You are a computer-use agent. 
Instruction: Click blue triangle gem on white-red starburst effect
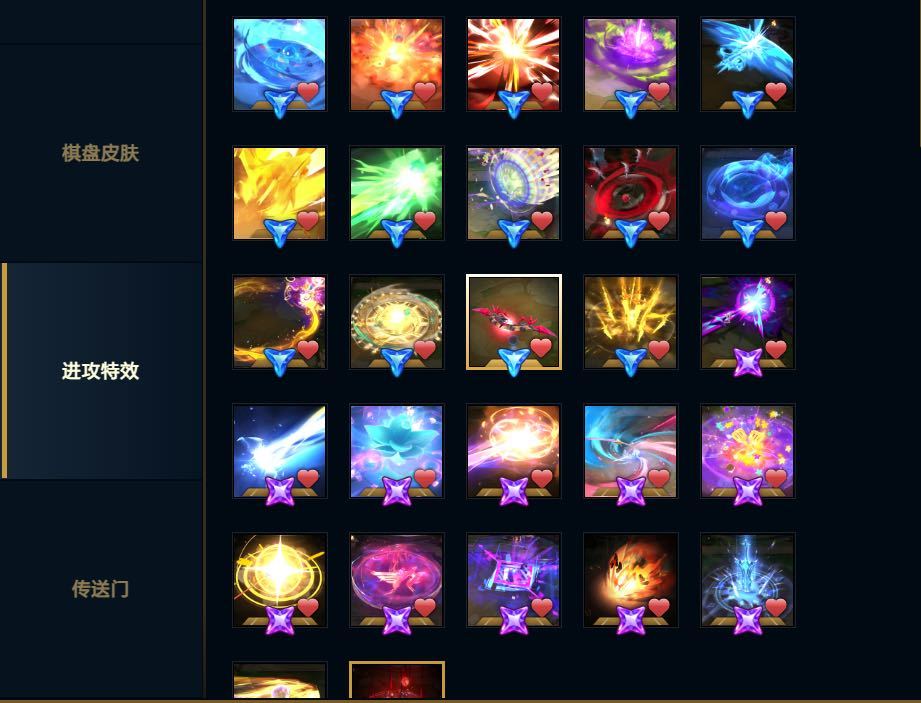tap(513, 103)
